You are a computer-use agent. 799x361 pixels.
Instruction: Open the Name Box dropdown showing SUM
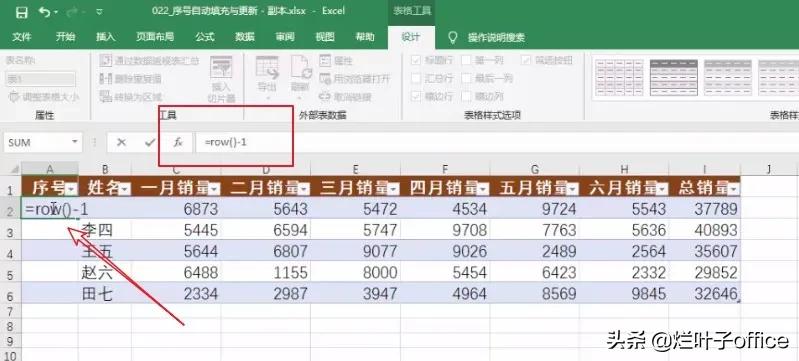click(75, 142)
